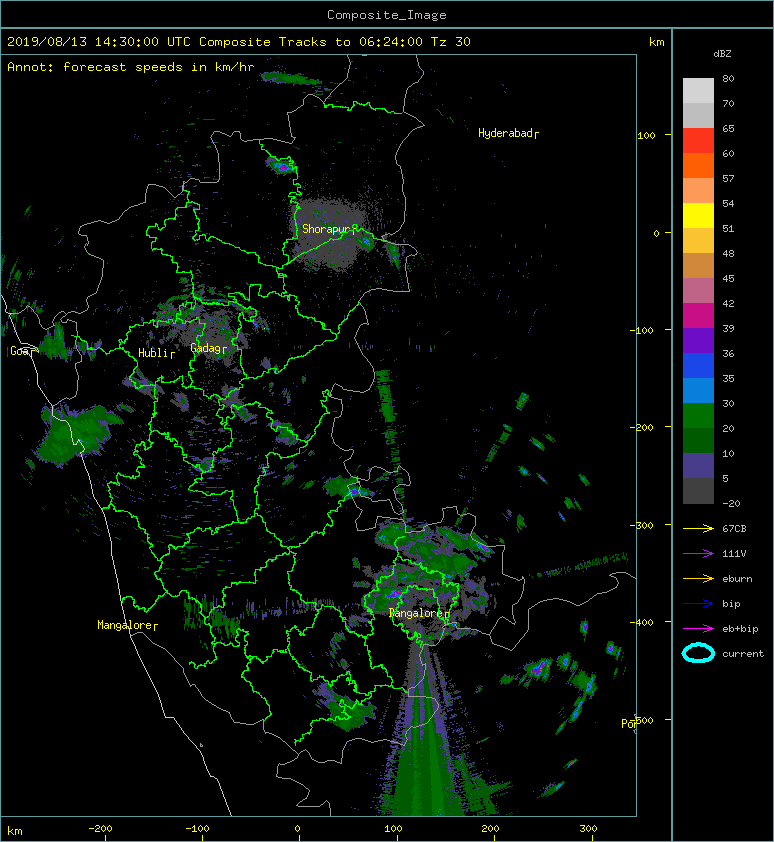Click the 67CB yellow arrow legend icon
The height and width of the screenshot is (842, 774).
pyautogui.click(x=698, y=528)
